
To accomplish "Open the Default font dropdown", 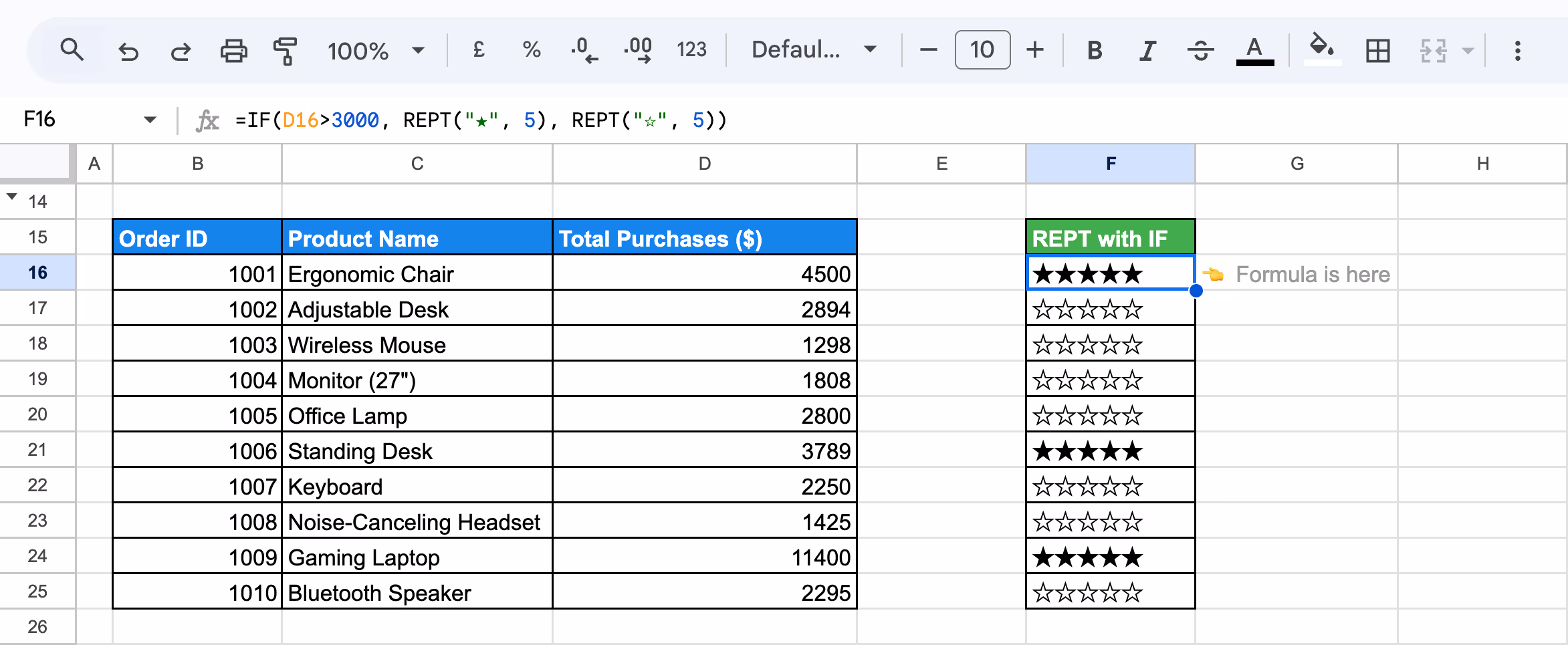I will (814, 49).
